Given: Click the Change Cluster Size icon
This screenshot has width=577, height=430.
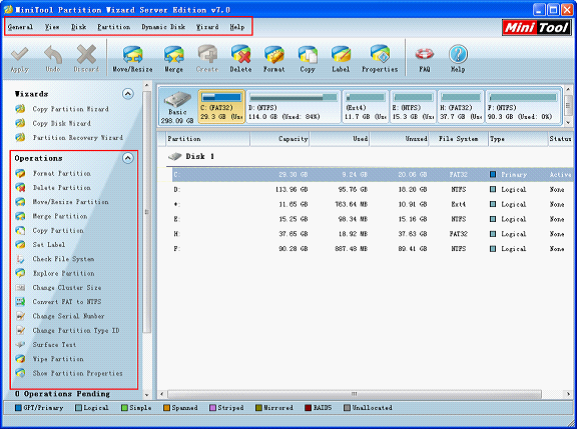Looking at the screenshot, I should (20, 288).
